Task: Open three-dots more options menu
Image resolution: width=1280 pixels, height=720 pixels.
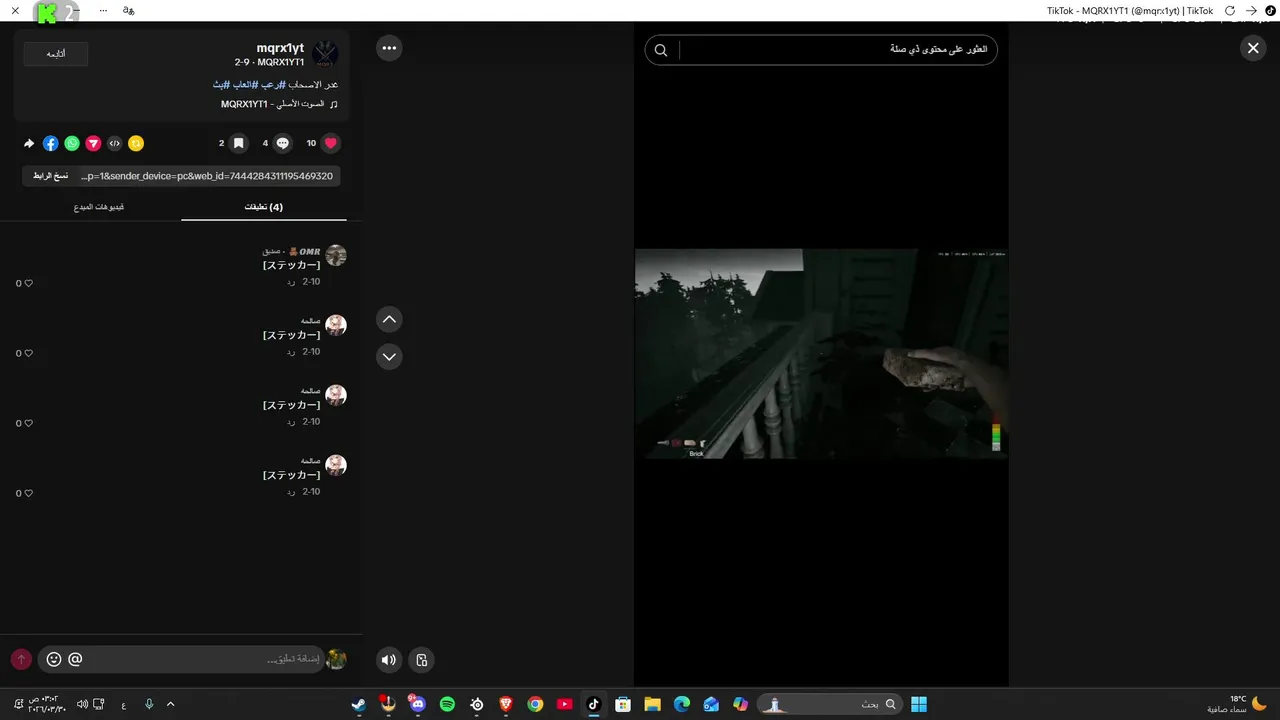Action: [389, 48]
